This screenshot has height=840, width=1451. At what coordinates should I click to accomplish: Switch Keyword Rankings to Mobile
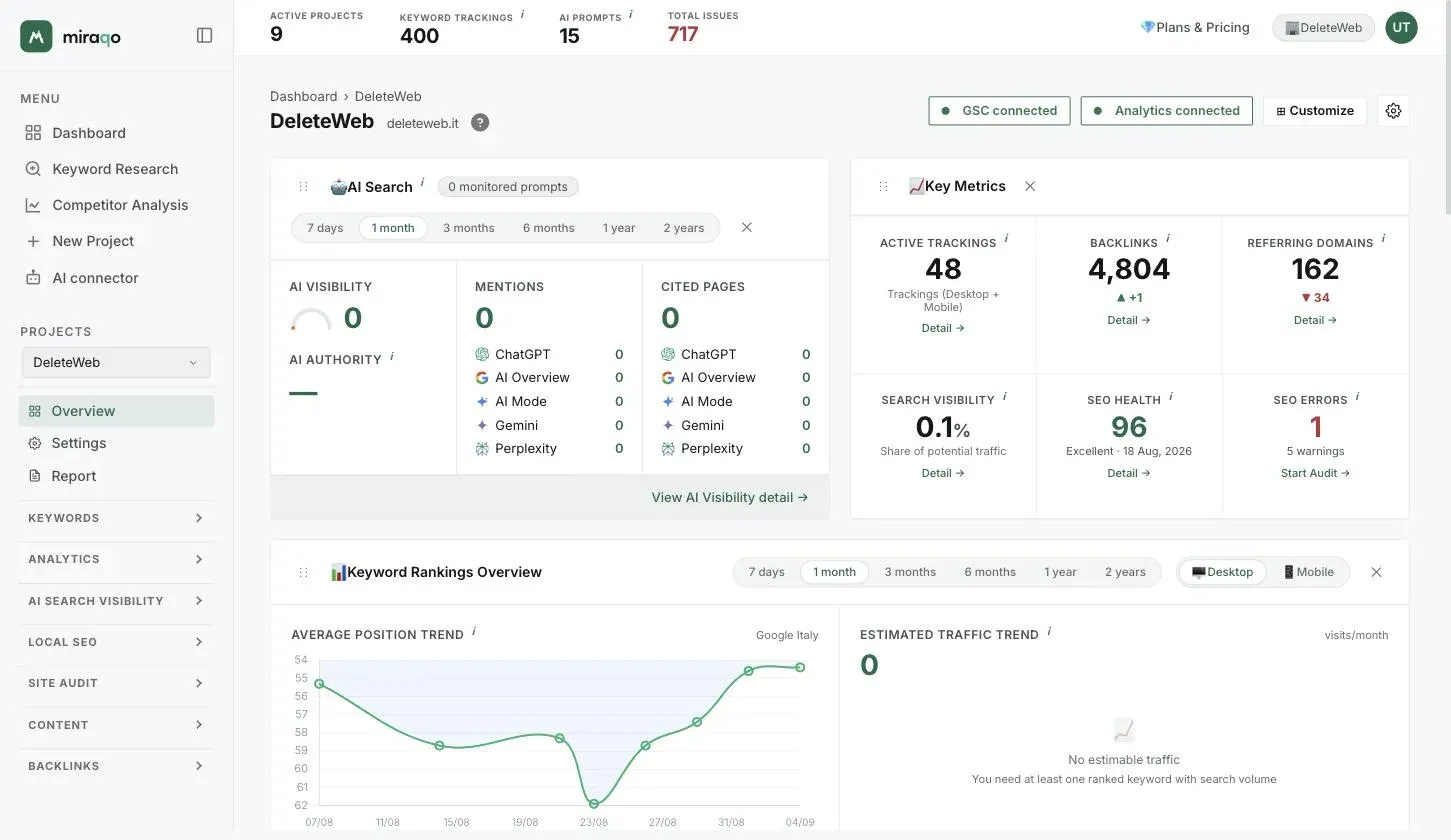tap(1308, 572)
